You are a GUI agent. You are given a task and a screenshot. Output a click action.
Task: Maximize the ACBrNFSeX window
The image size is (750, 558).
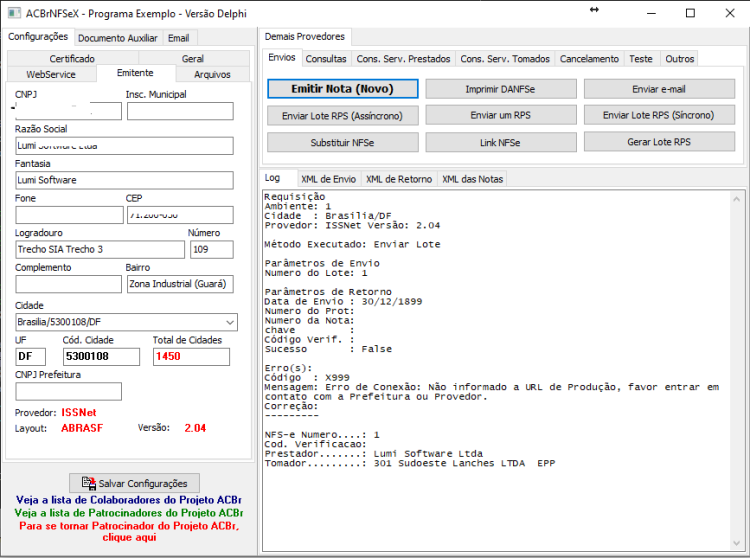click(x=690, y=13)
